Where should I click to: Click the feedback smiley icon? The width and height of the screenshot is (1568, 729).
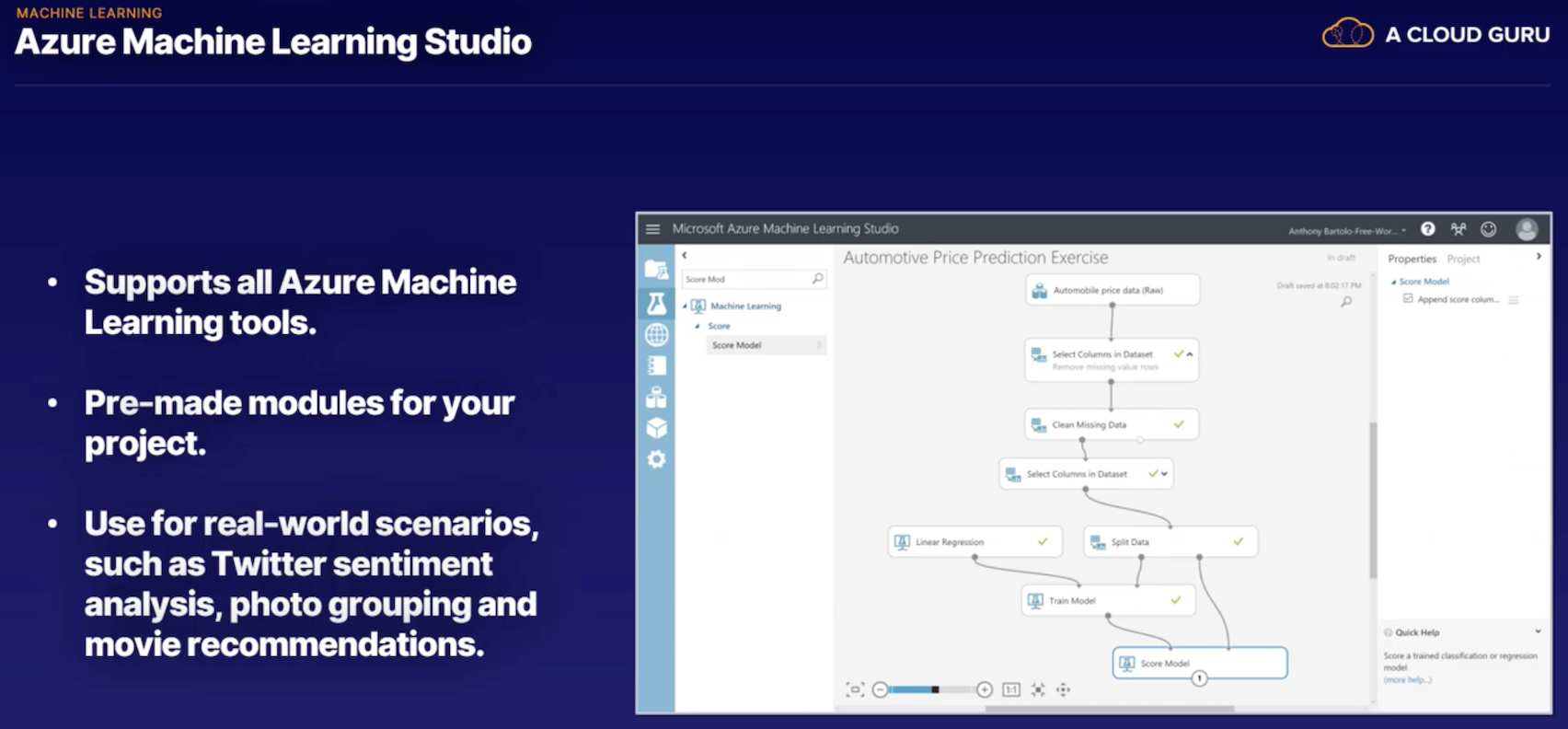pos(1488,229)
